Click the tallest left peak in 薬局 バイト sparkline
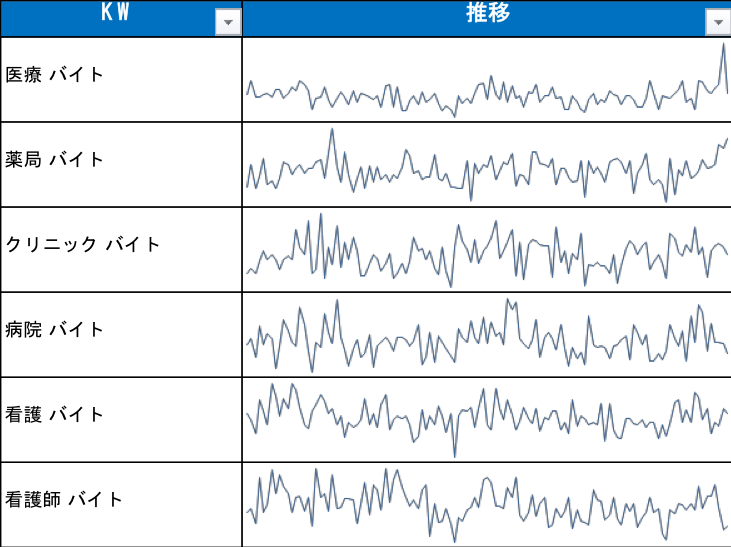 332,132
